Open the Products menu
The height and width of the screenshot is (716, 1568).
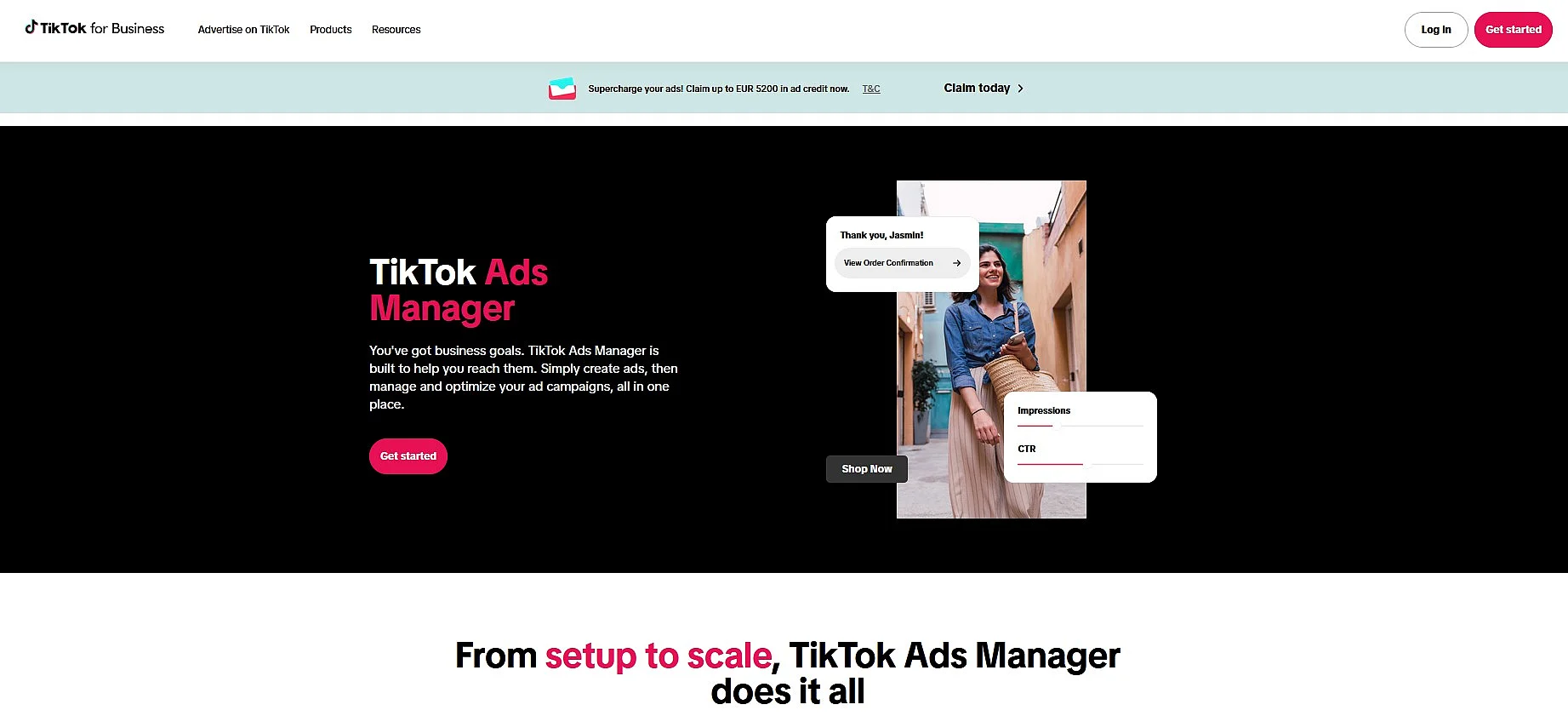[x=330, y=30]
